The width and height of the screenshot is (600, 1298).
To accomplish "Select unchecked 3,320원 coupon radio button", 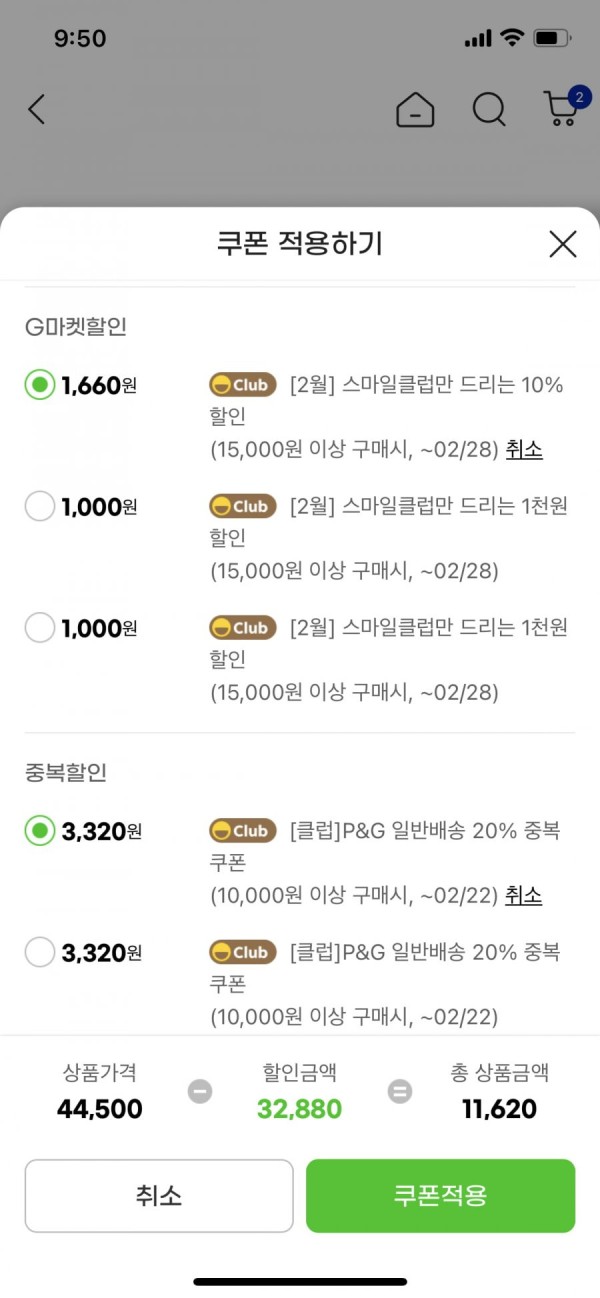I will point(40,952).
